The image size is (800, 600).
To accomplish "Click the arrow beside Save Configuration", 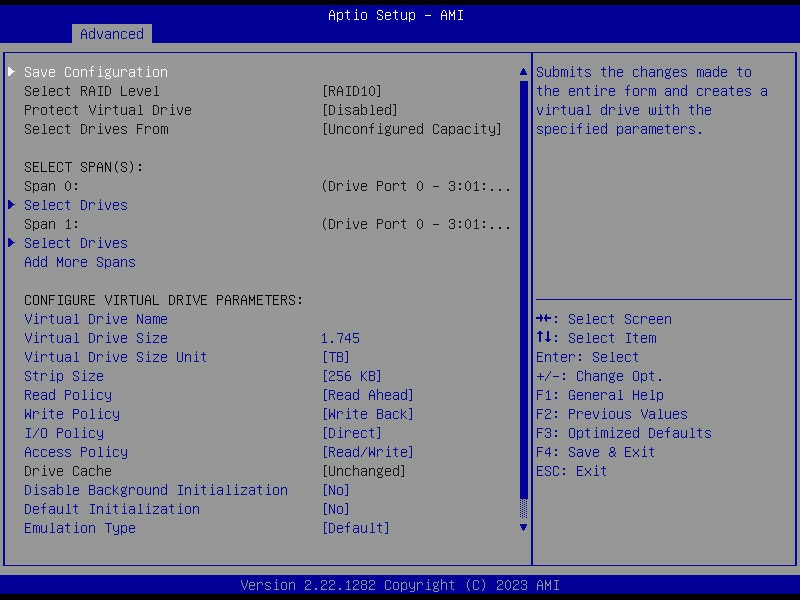I will click(x=12, y=71).
